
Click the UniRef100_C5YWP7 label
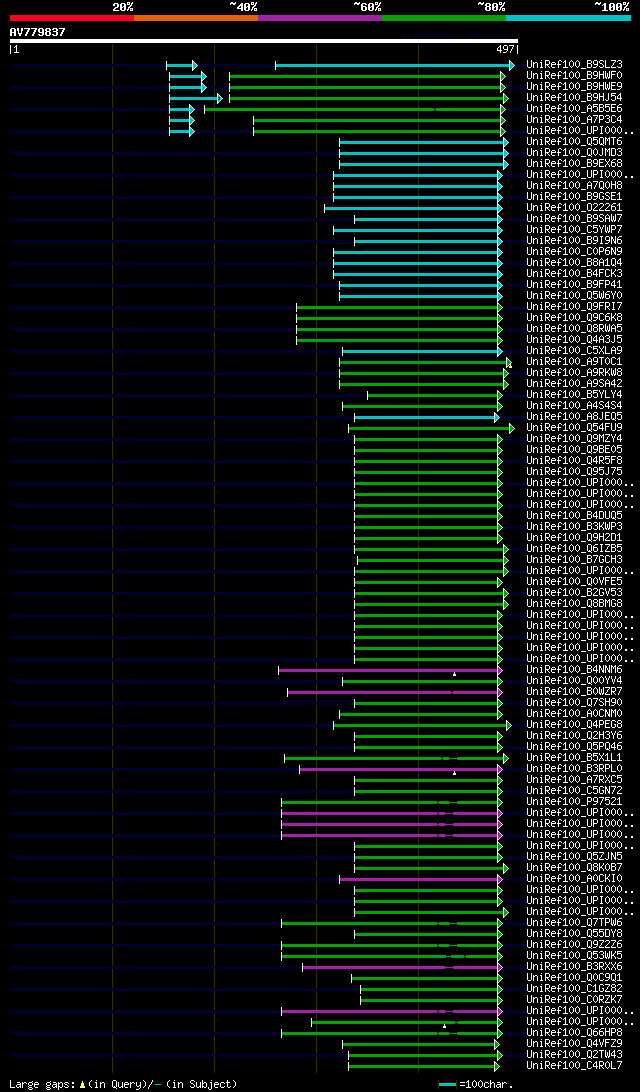(574, 229)
